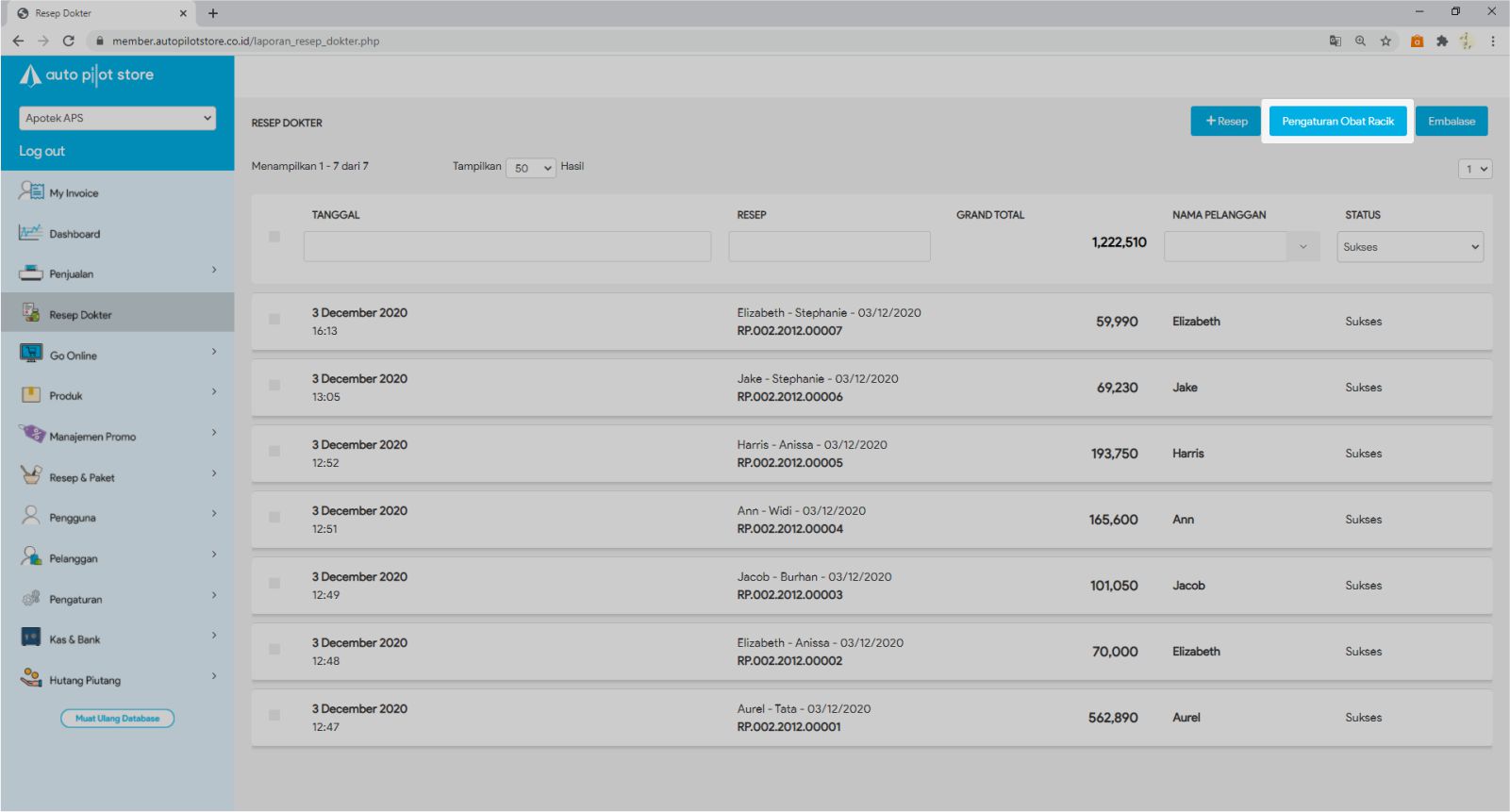Select the checkbox for Aurel's 562,890 row
This screenshot has height=812, width=1510.
[274, 716]
